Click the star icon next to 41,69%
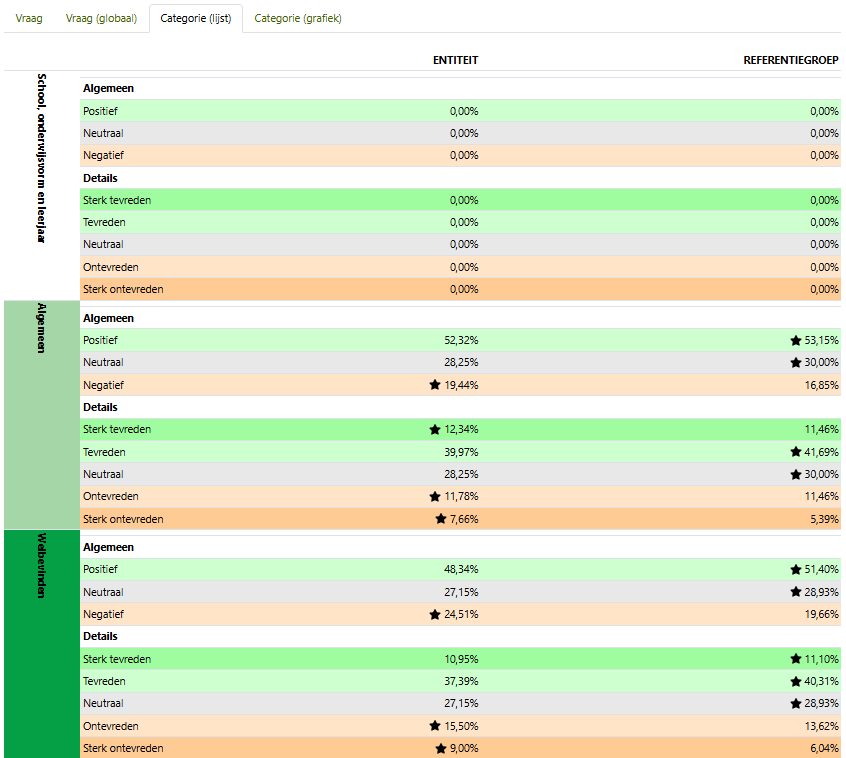Image resolution: width=846 pixels, height=758 pixels. point(795,452)
